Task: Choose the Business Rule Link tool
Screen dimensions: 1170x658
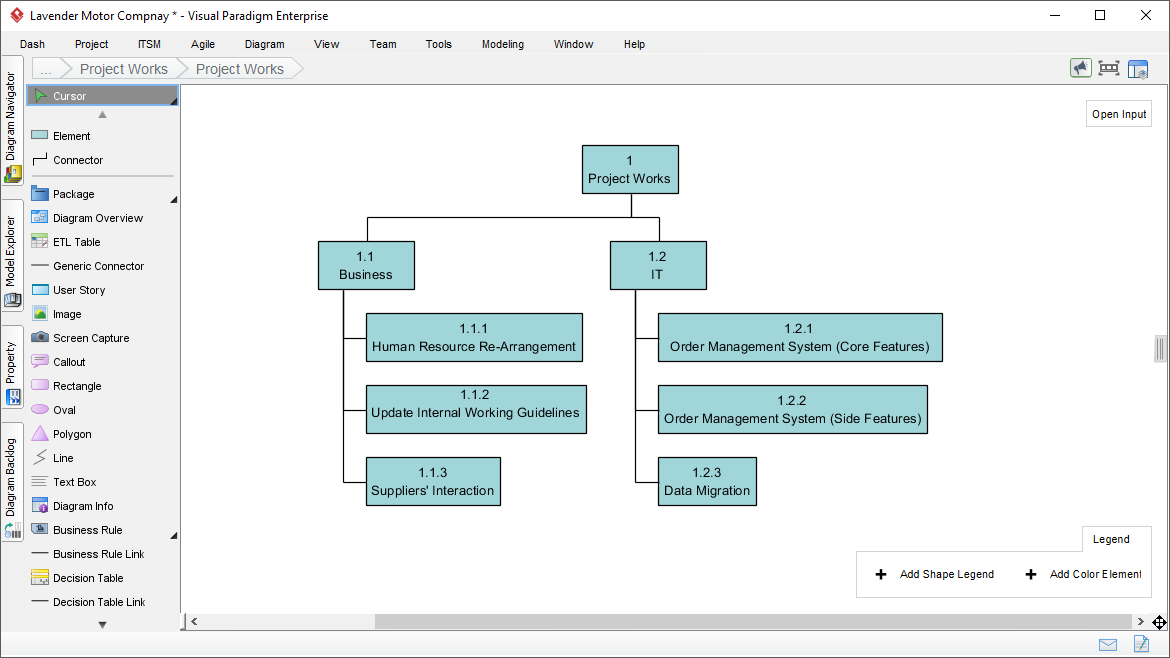Action: pyautogui.click(x=102, y=554)
